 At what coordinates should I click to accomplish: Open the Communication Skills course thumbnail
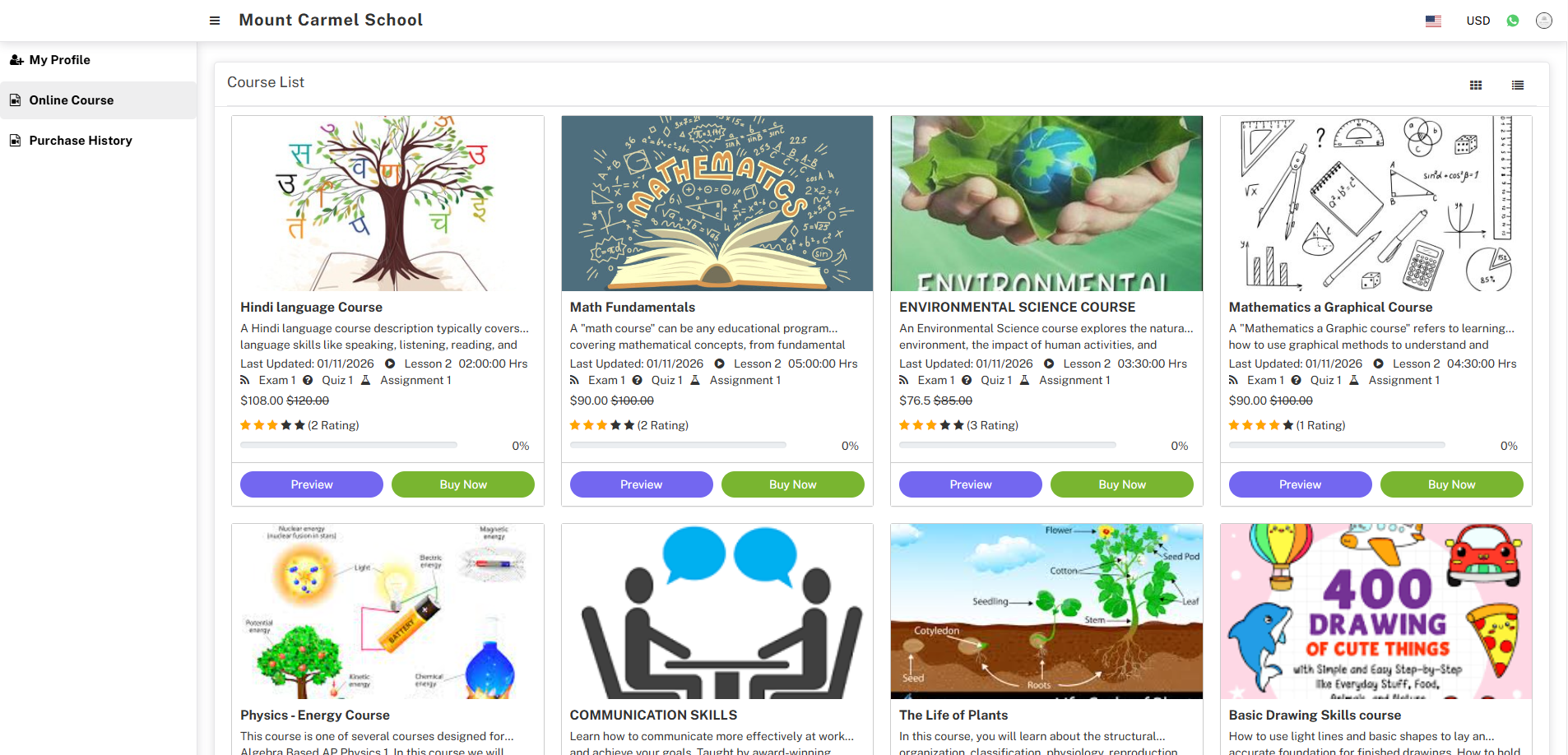[717, 611]
